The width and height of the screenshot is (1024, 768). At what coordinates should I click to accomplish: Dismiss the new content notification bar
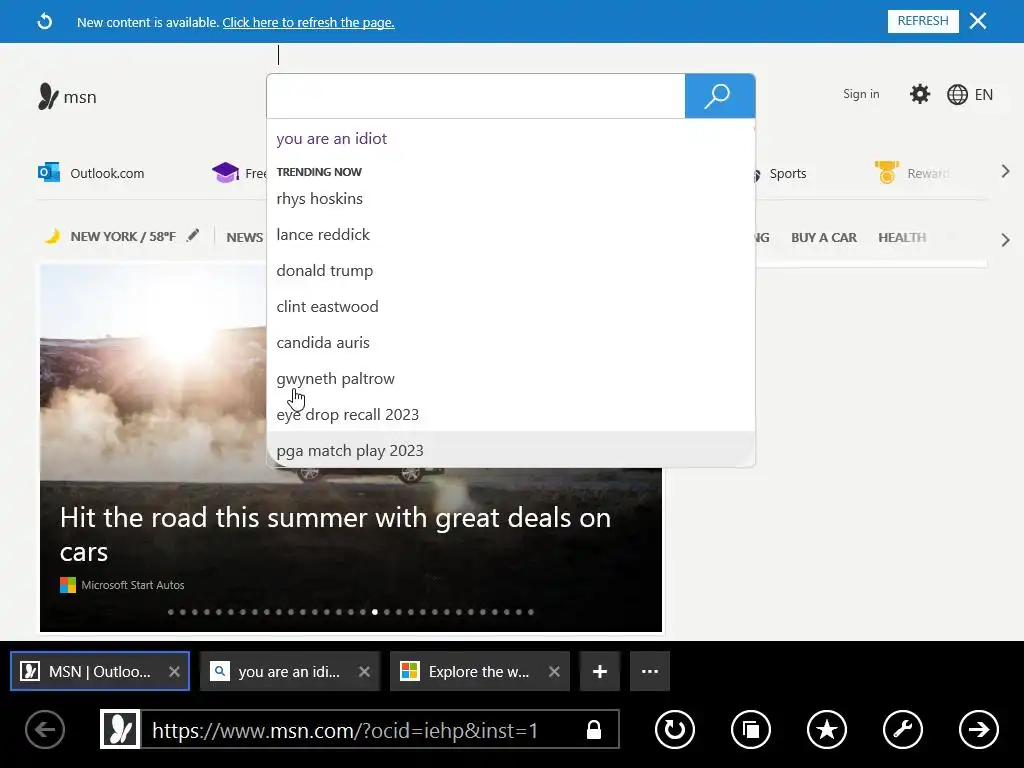coord(978,21)
